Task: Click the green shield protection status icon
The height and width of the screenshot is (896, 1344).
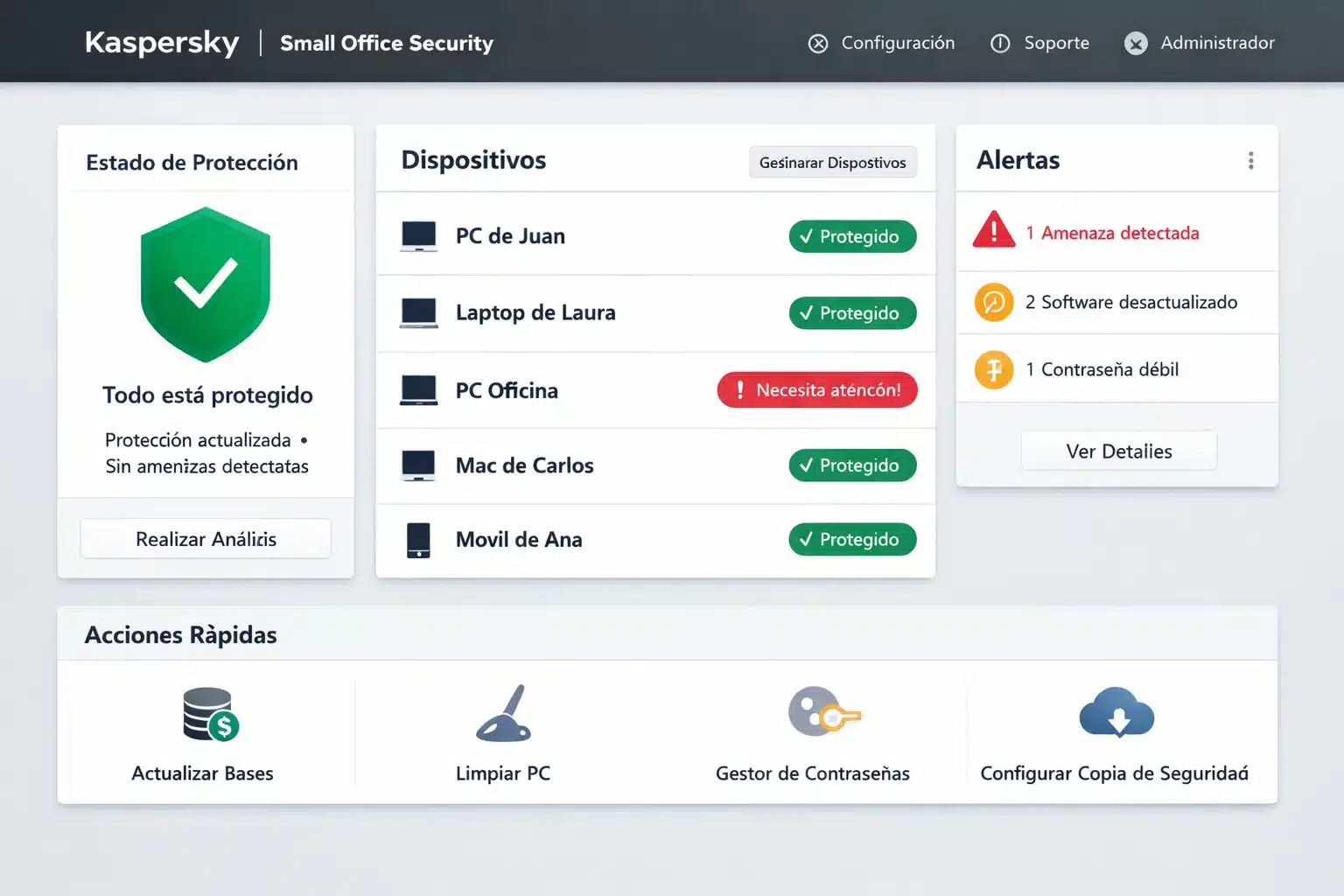Action: [x=206, y=284]
